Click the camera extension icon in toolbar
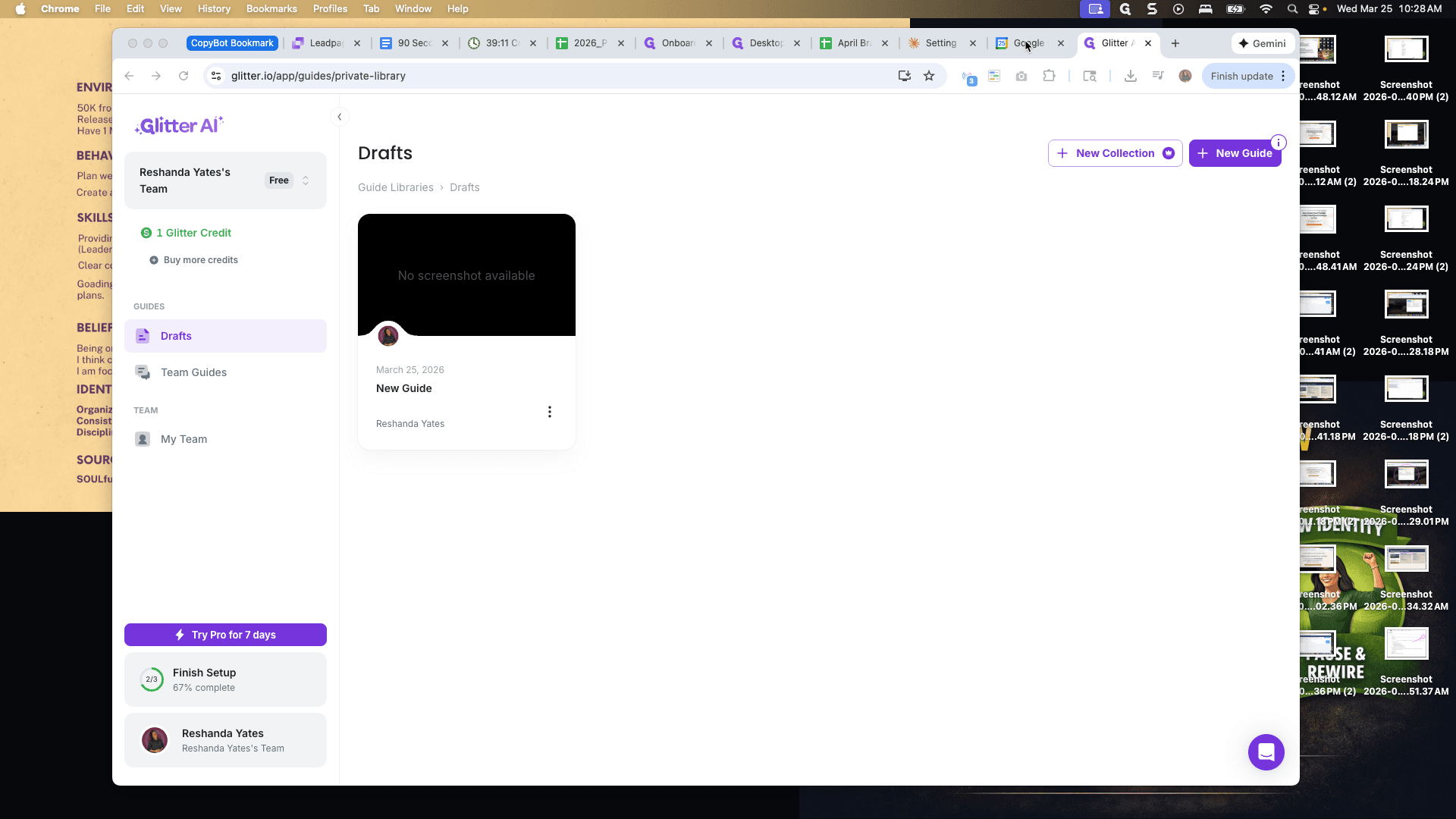Viewport: 1456px width, 819px height. coord(1021,76)
